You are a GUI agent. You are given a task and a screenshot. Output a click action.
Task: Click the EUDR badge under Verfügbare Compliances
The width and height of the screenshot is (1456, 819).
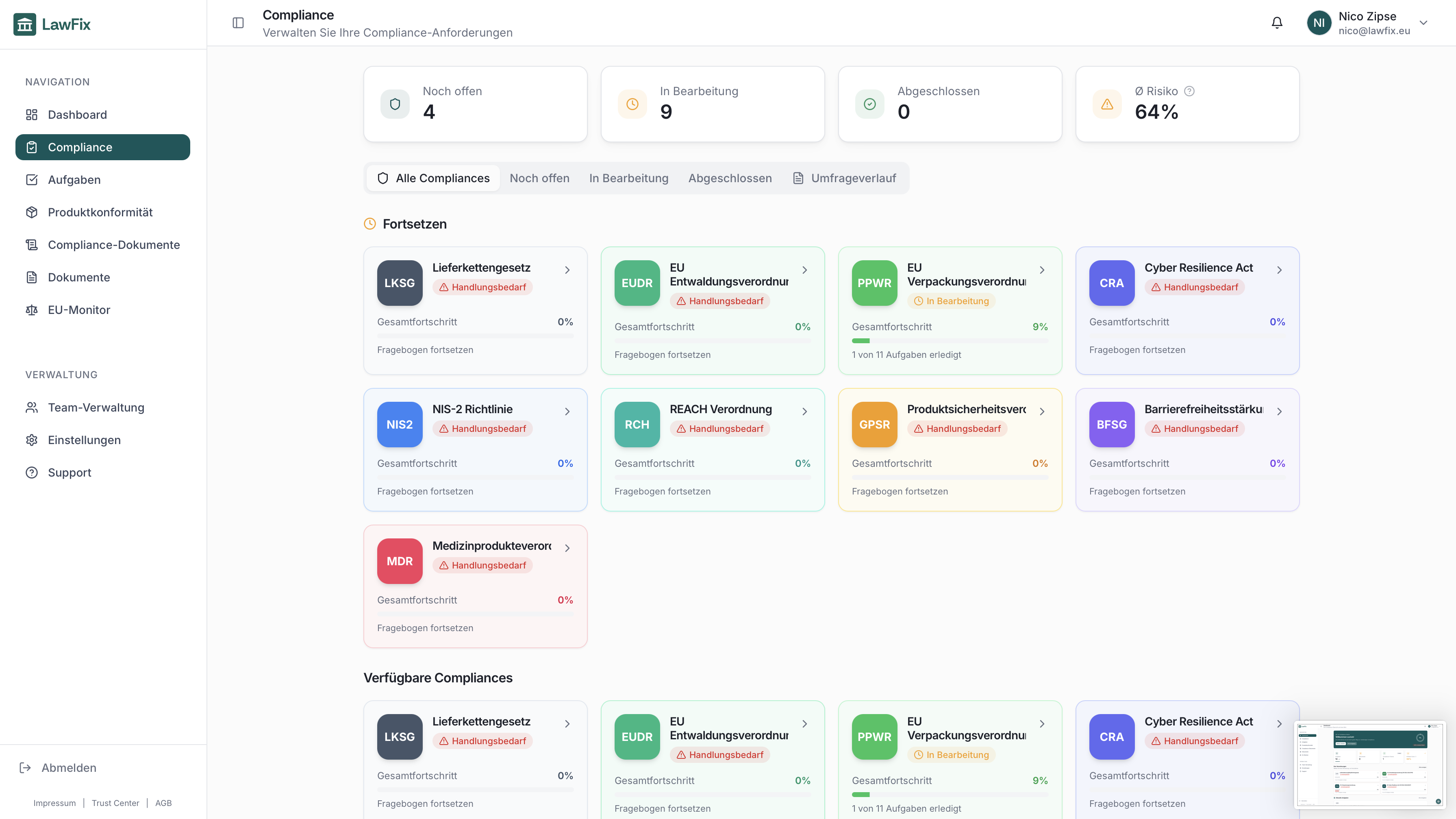point(637,736)
